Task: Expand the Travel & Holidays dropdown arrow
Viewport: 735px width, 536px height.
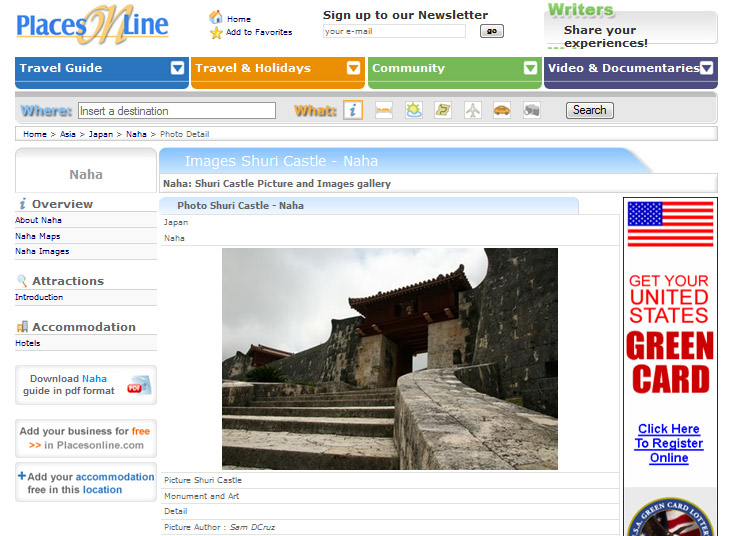Action: click(353, 68)
